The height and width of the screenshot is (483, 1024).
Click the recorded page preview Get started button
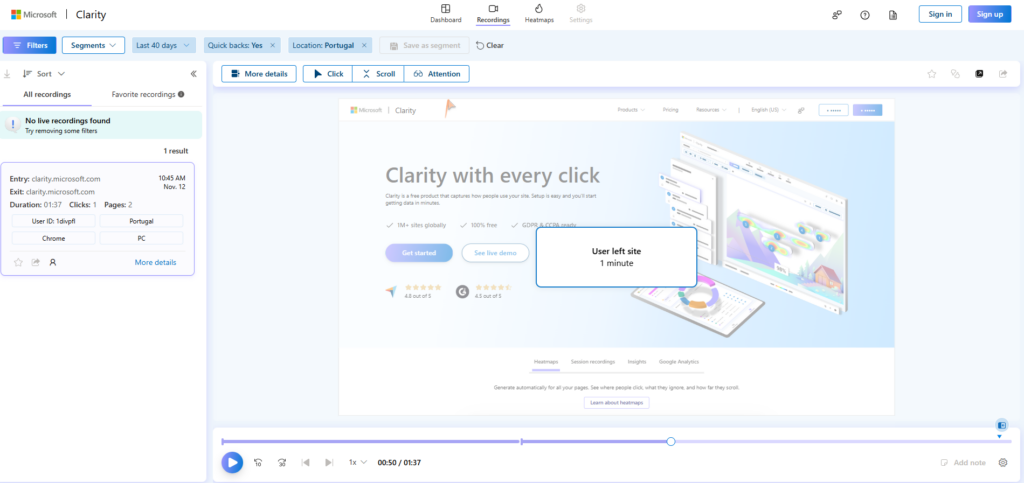[419, 253]
